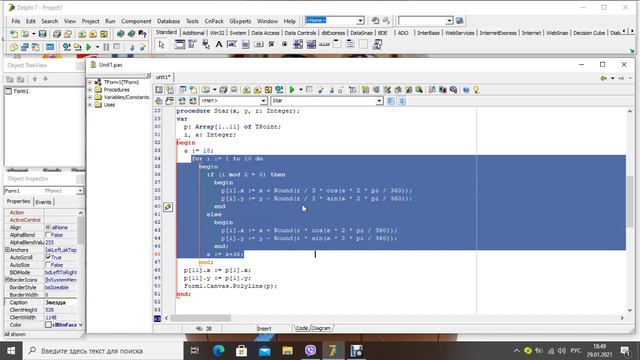640x360 pixels.
Task: Expand the Procedures tree folder
Action: coord(90,89)
